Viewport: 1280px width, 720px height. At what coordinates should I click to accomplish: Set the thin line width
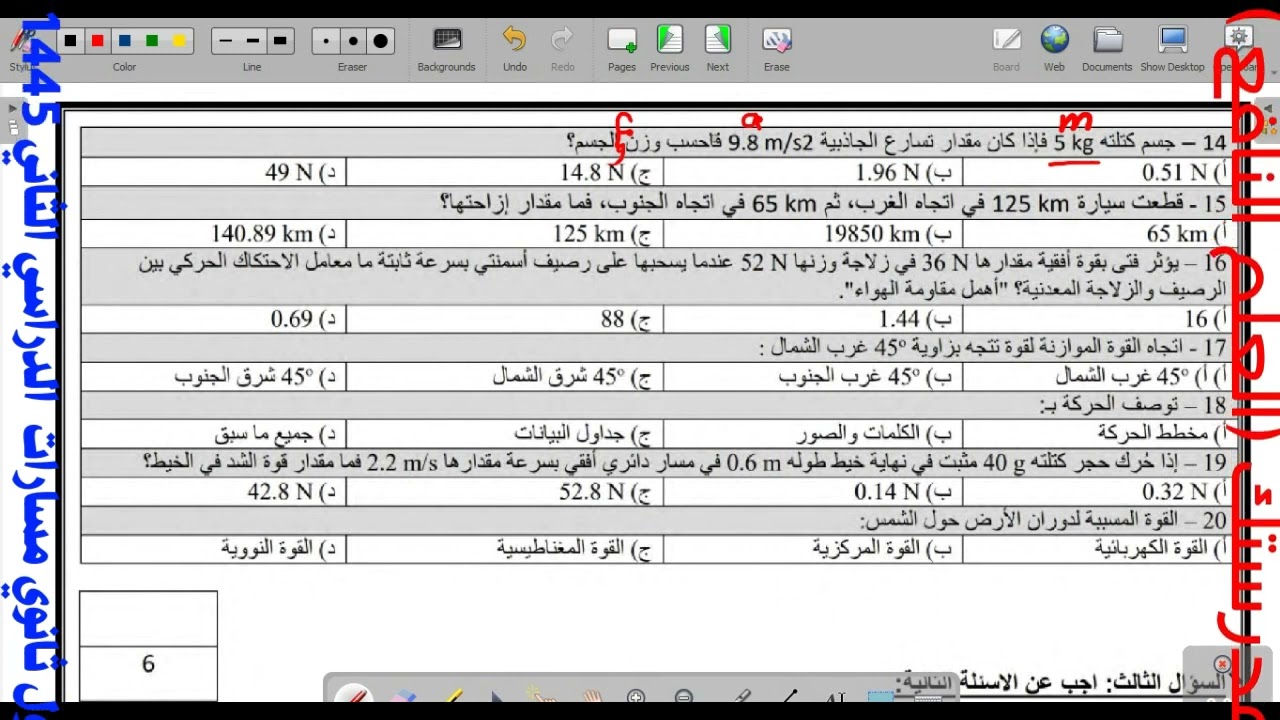[x=225, y=41]
